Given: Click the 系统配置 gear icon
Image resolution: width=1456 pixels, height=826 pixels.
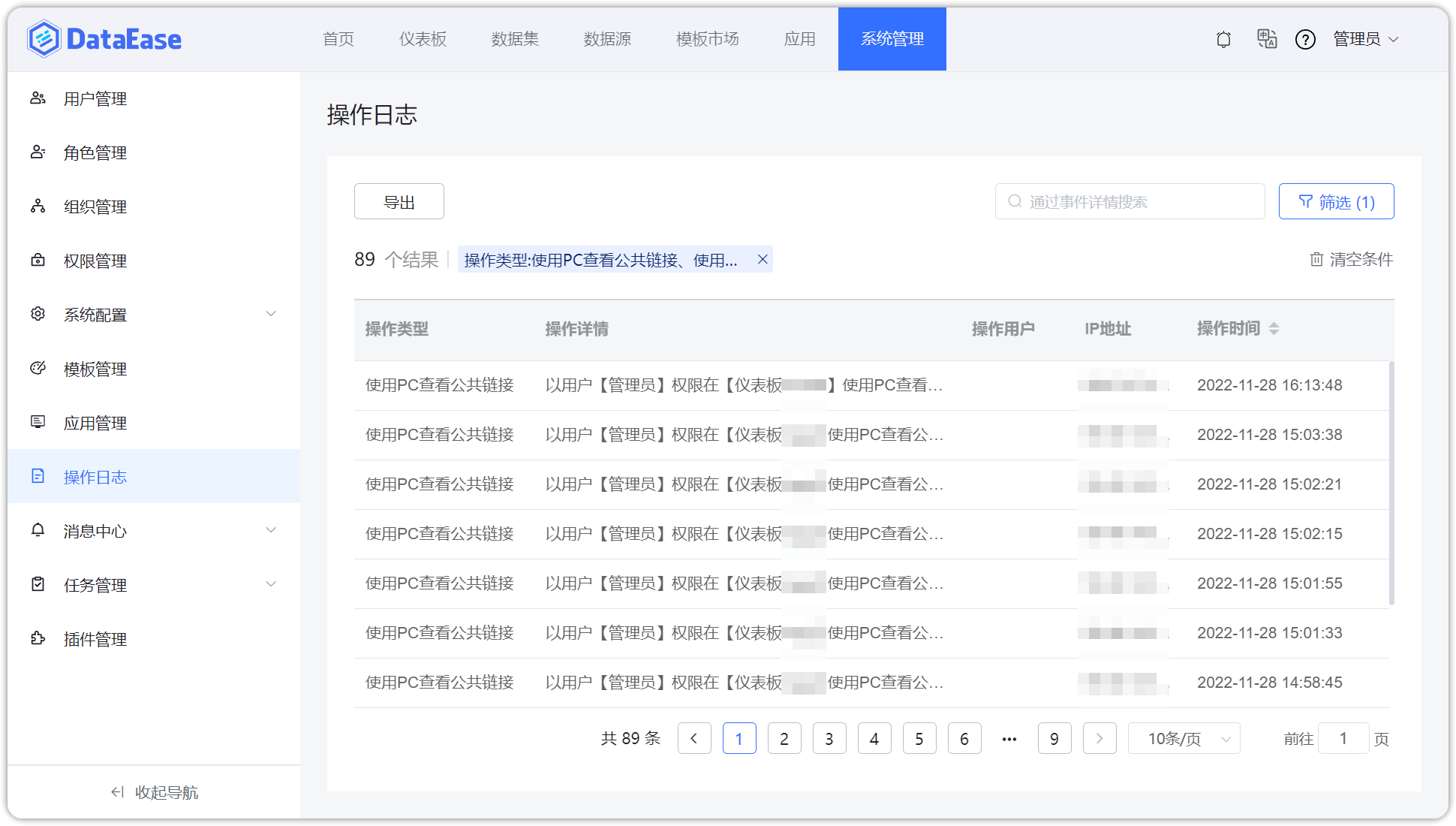Looking at the screenshot, I should [x=38, y=315].
